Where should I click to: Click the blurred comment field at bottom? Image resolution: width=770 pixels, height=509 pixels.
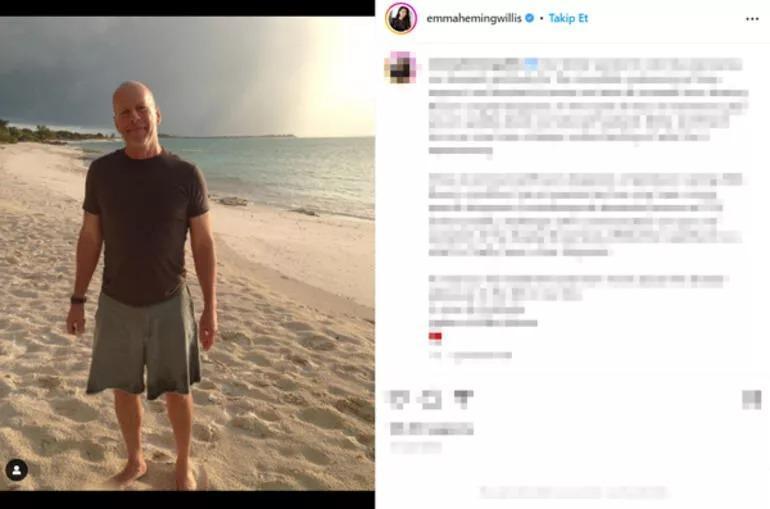pos(573,492)
